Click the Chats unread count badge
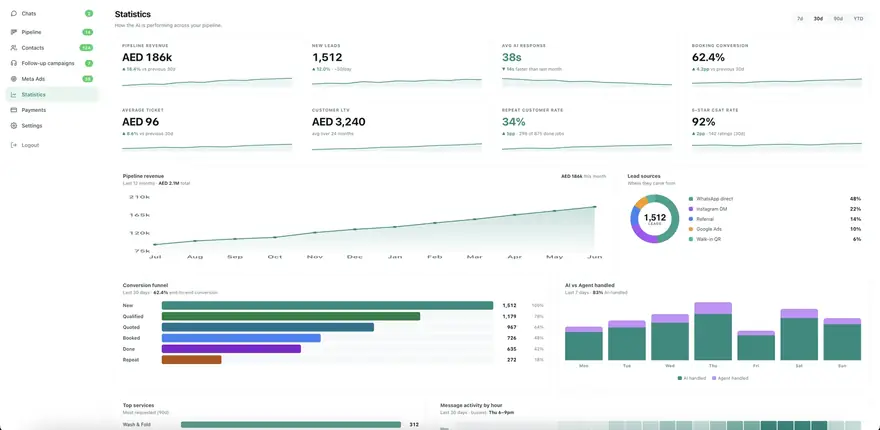Viewport: 880px width, 430px height. (89, 13)
